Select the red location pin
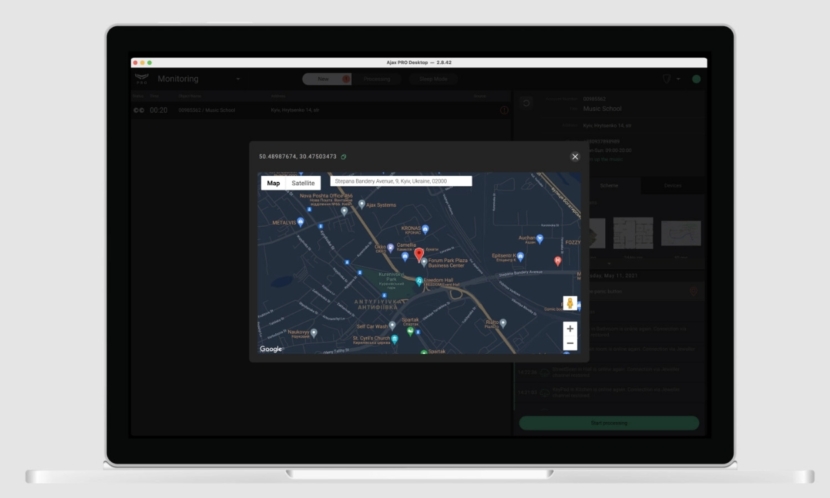Image resolution: width=830 pixels, height=498 pixels. coord(419,255)
